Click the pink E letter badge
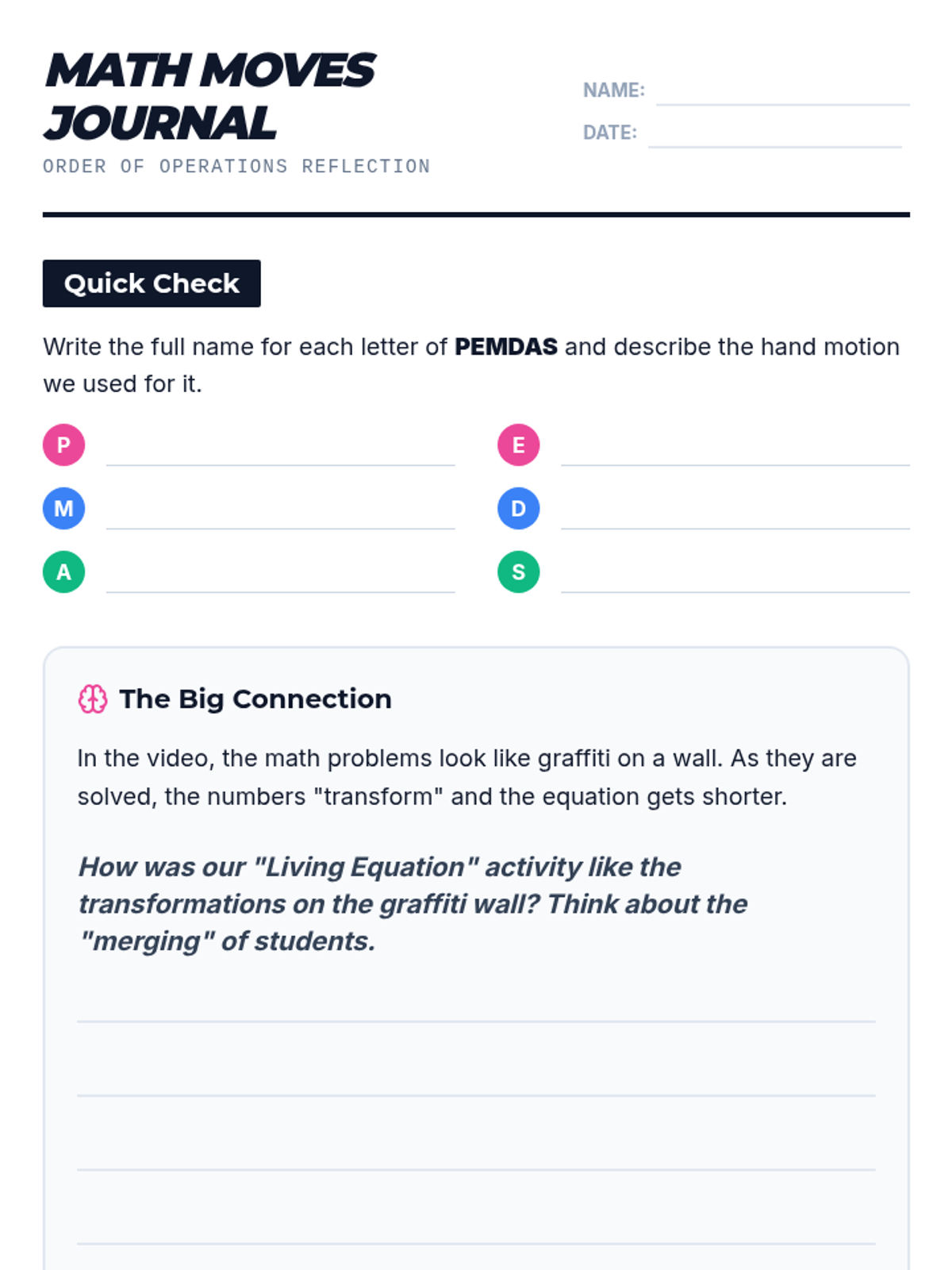952x1270 pixels. (x=518, y=444)
